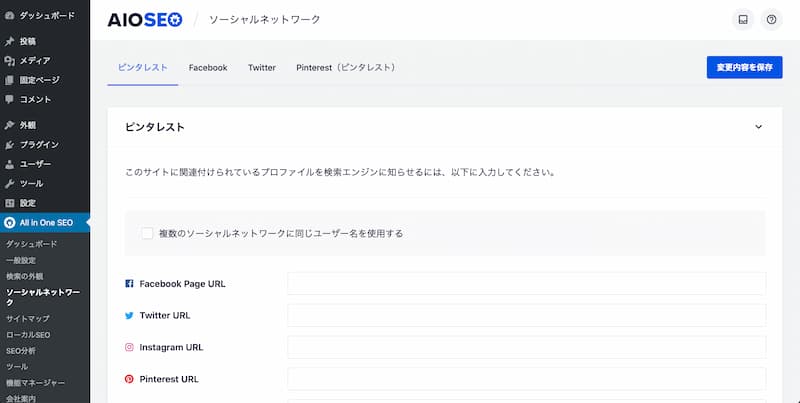Click the プラグイン plug icon

point(9,145)
